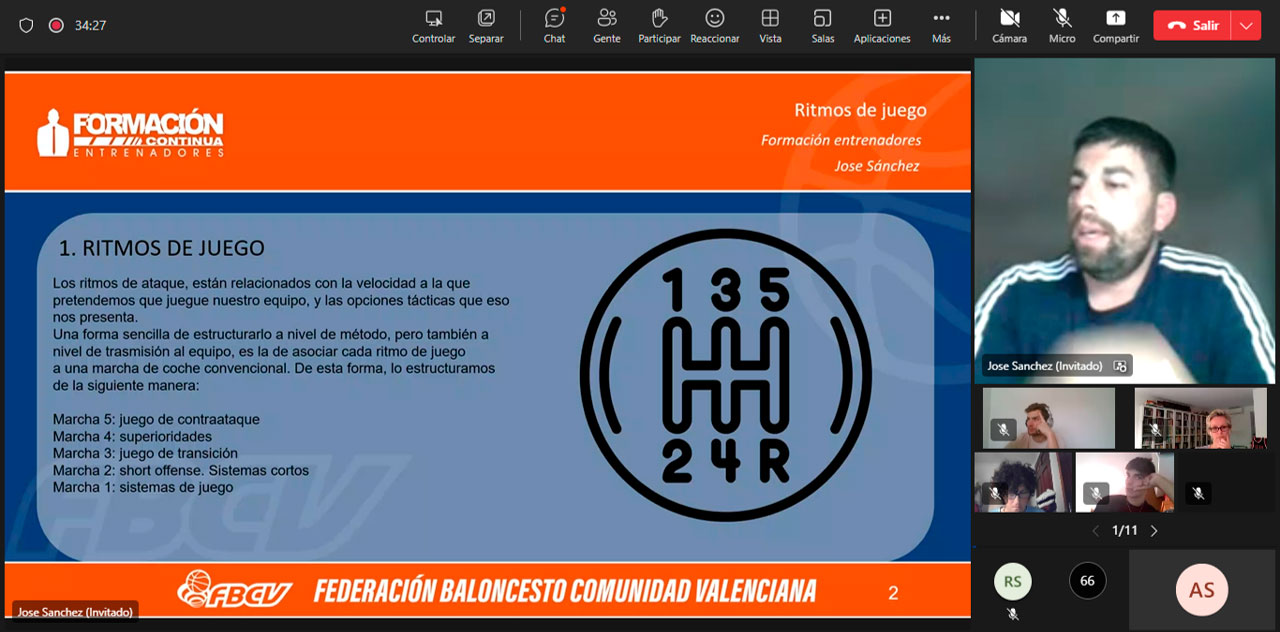The height and width of the screenshot is (632, 1280).
Task: Click the slide number 2
Action: click(x=893, y=593)
